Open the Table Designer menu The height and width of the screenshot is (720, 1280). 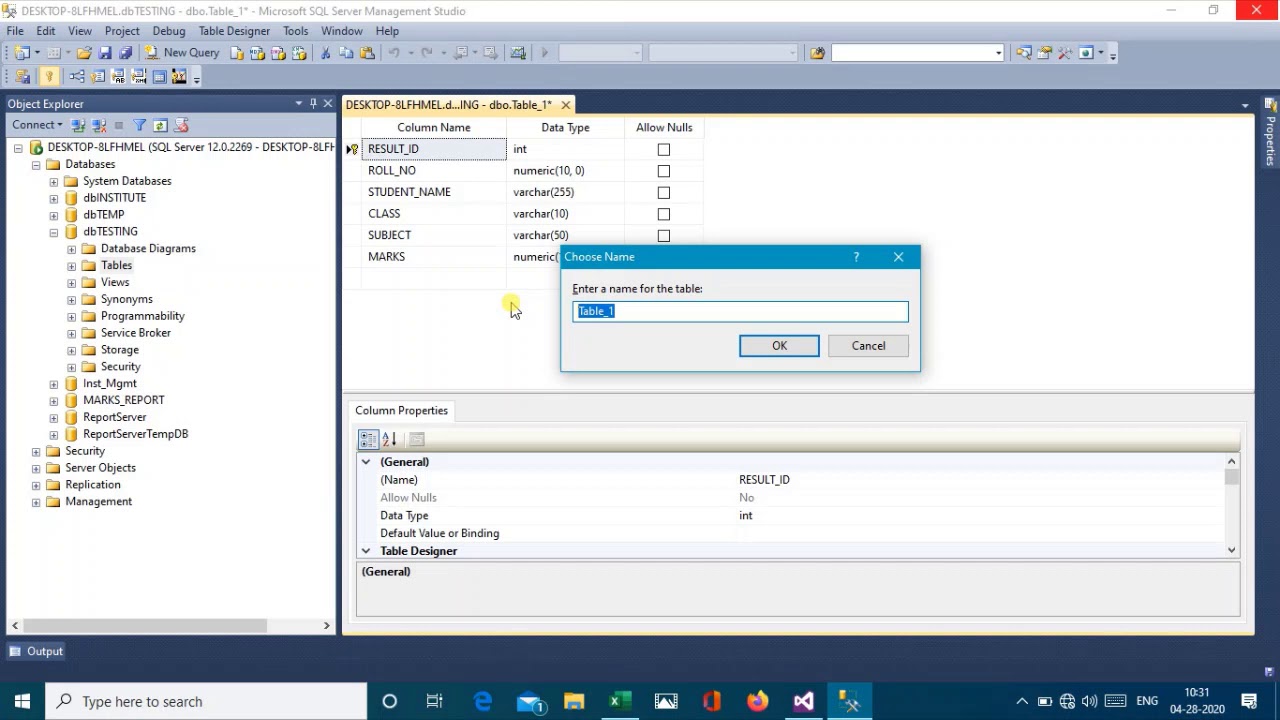pos(234,31)
